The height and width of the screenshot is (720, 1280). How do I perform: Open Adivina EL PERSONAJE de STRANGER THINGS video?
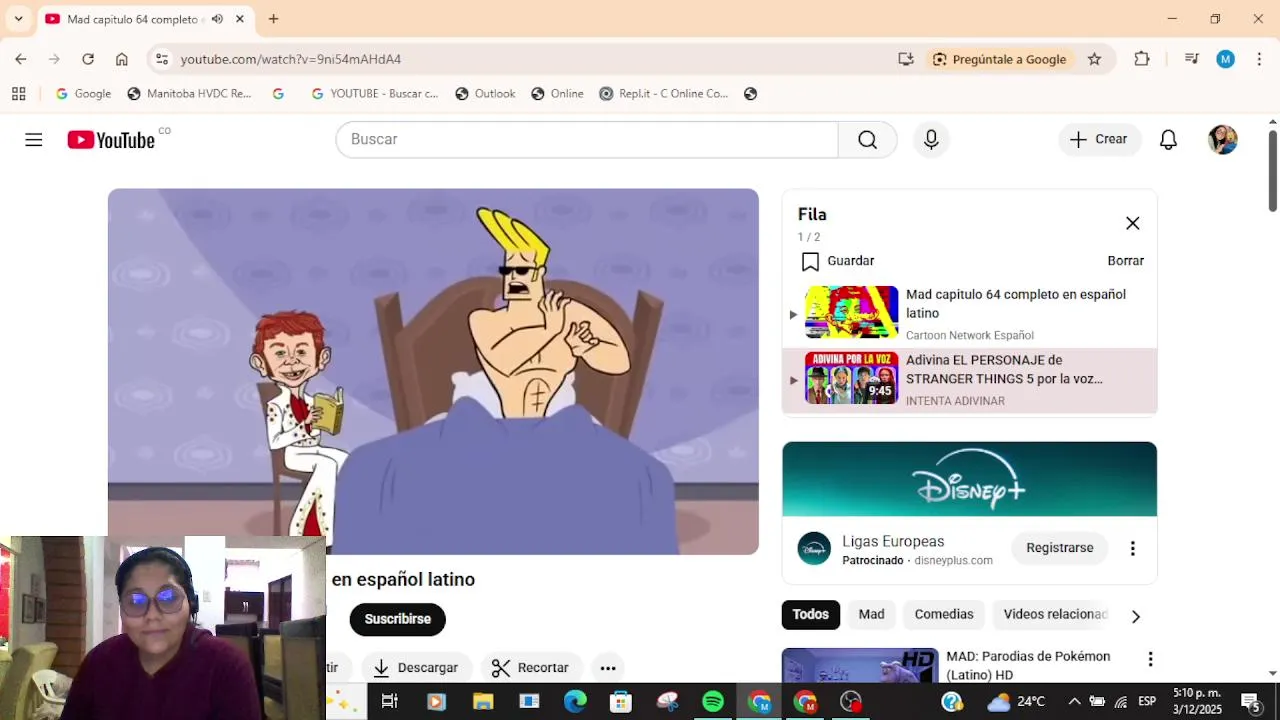click(x=969, y=380)
